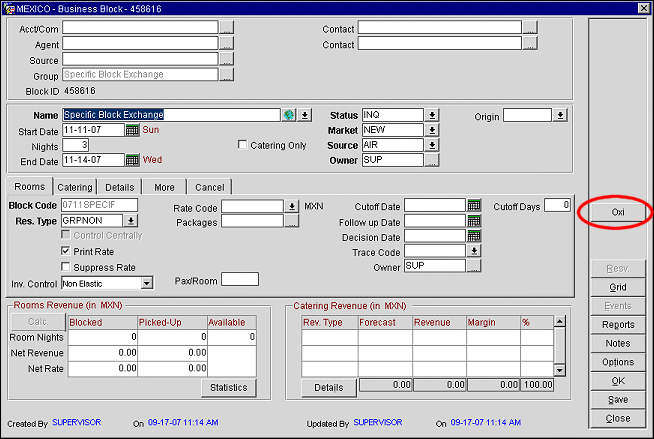Click the Statistics button
Viewport: 654px width, 439px height.
click(228, 387)
